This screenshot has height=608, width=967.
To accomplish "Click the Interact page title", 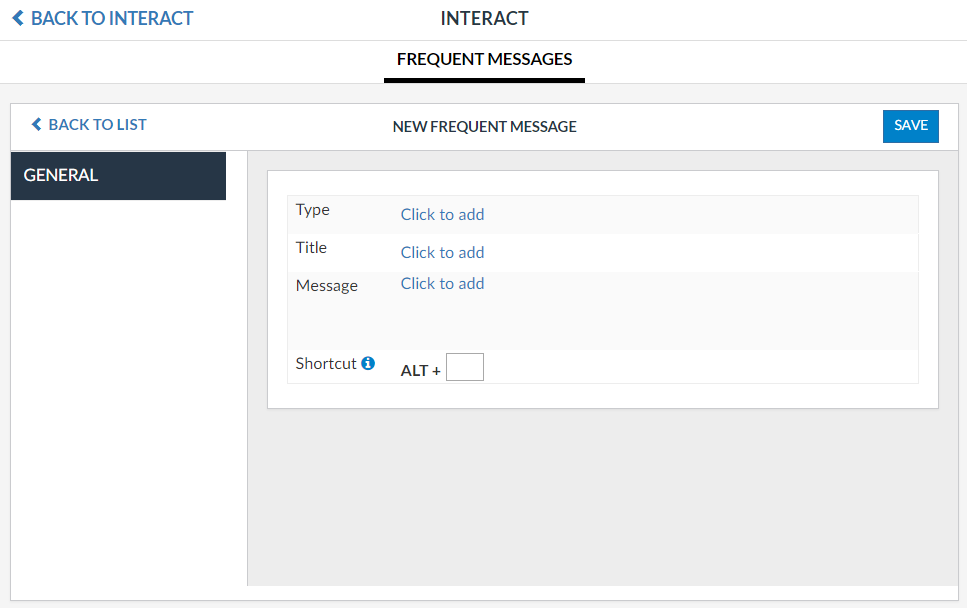I will point(484,18).
